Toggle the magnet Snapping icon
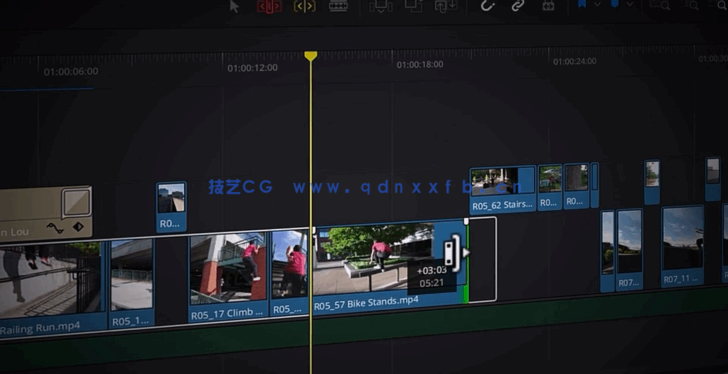The height and width of the screenshot is (374, 728). tap(487, 5)
